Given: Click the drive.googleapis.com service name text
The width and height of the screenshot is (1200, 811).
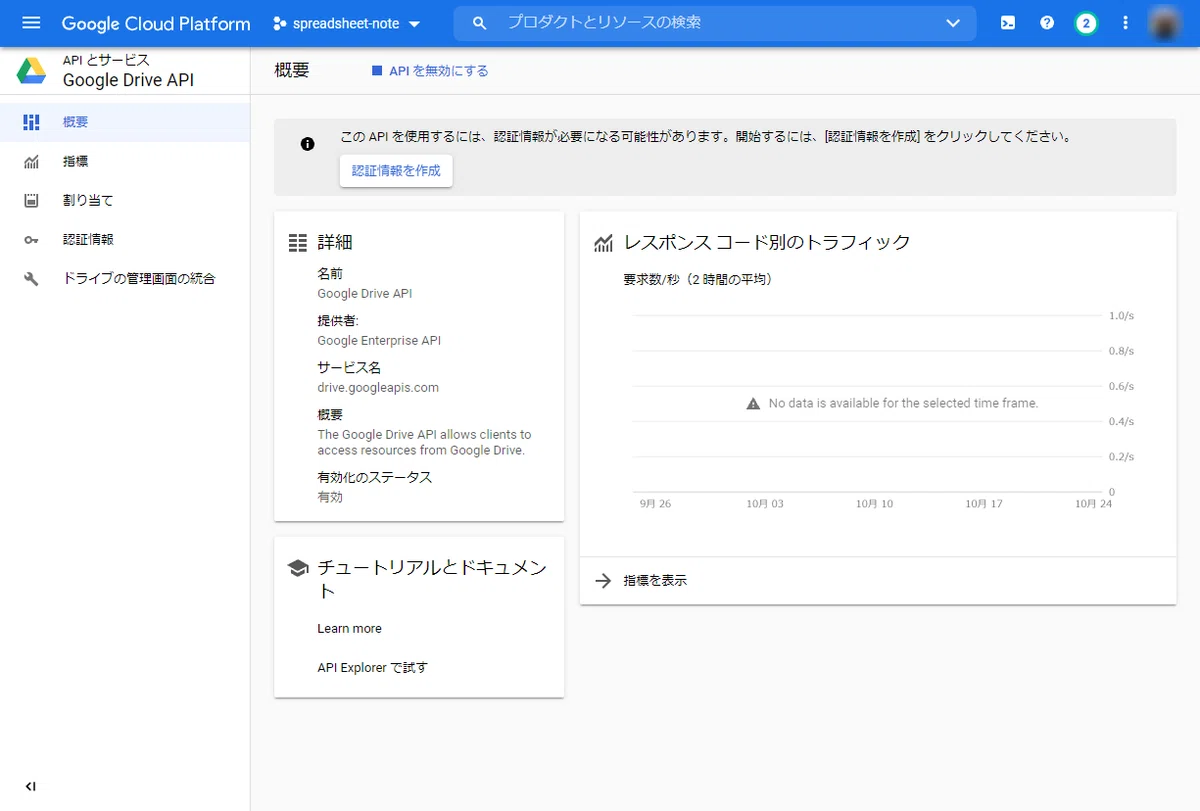Looking at the screenshot, I should tap(378, 388).
